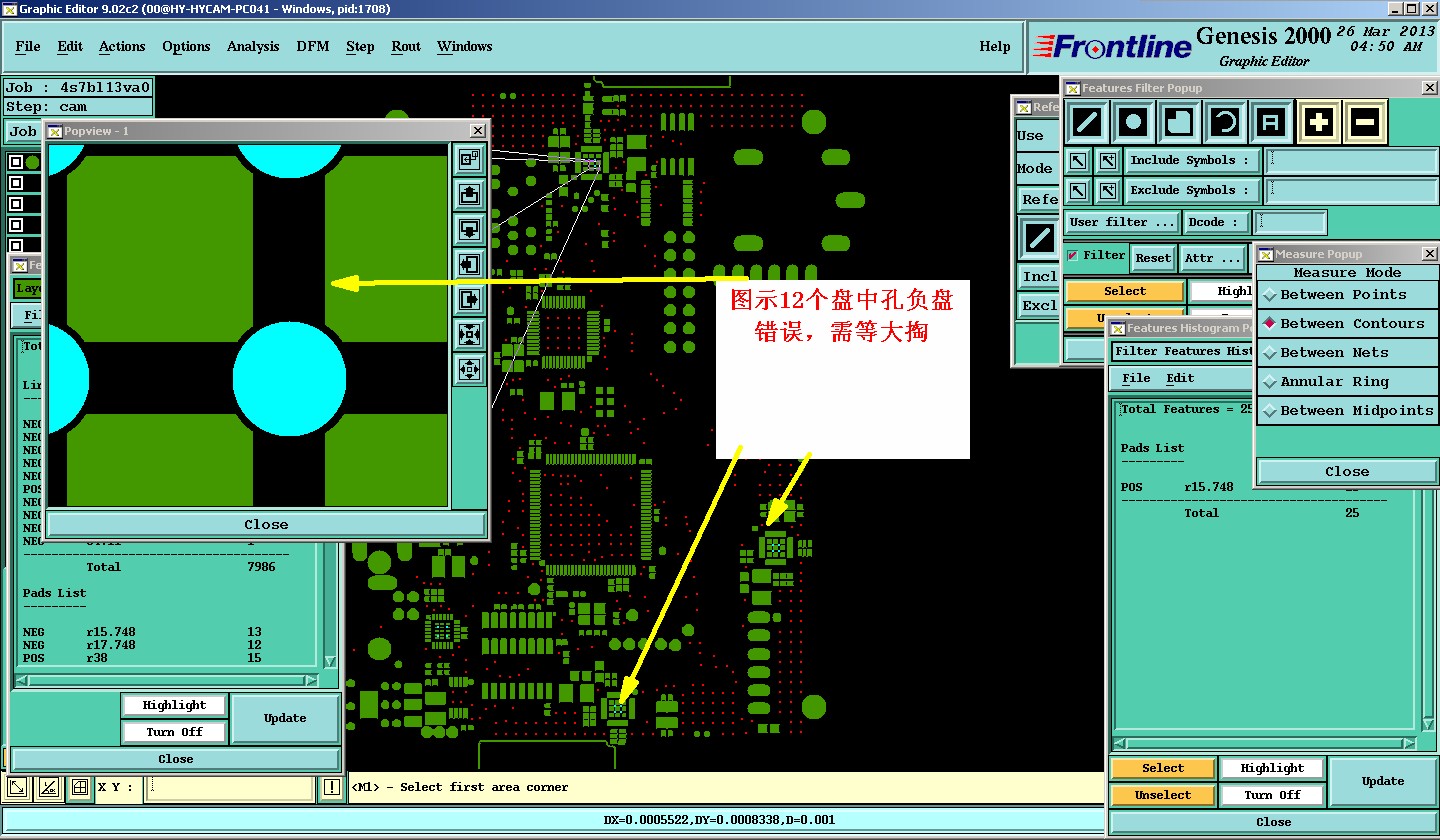Click the Popview pan right icon
The height and width of the screenshot is (840, 1440).
(x=469, y=299)
